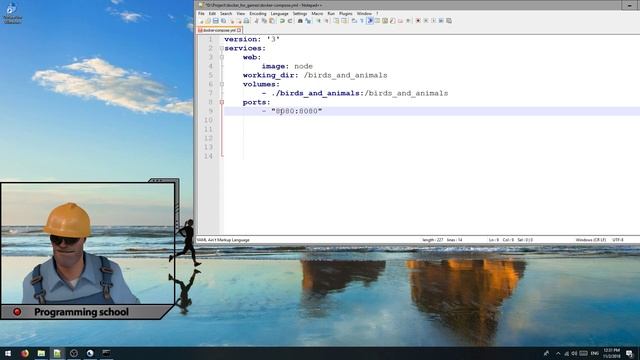
Task: Close the docker-compose.yml tab
Action: (239, 30)
